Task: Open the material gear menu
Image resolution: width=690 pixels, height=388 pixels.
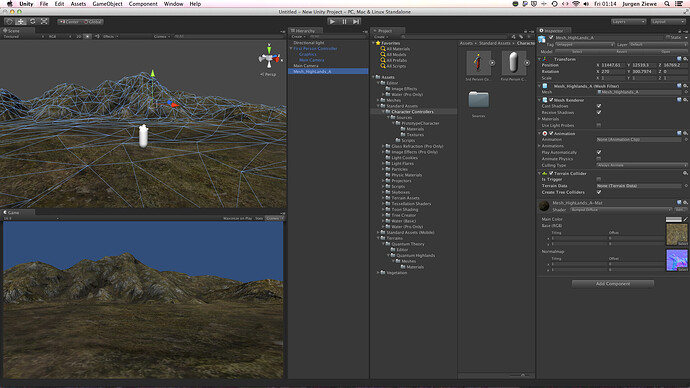Action: (x=685, y=202)
